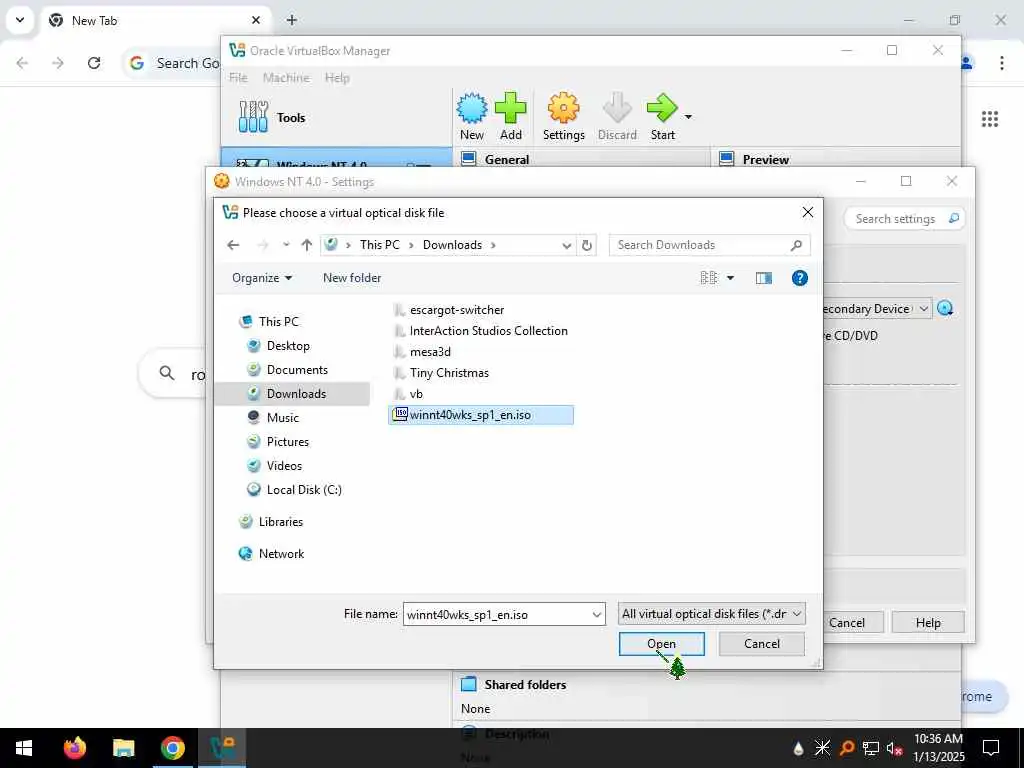
Task: Open Machine menu in VirtualBox Manager
Action: [x=286, y=78]
